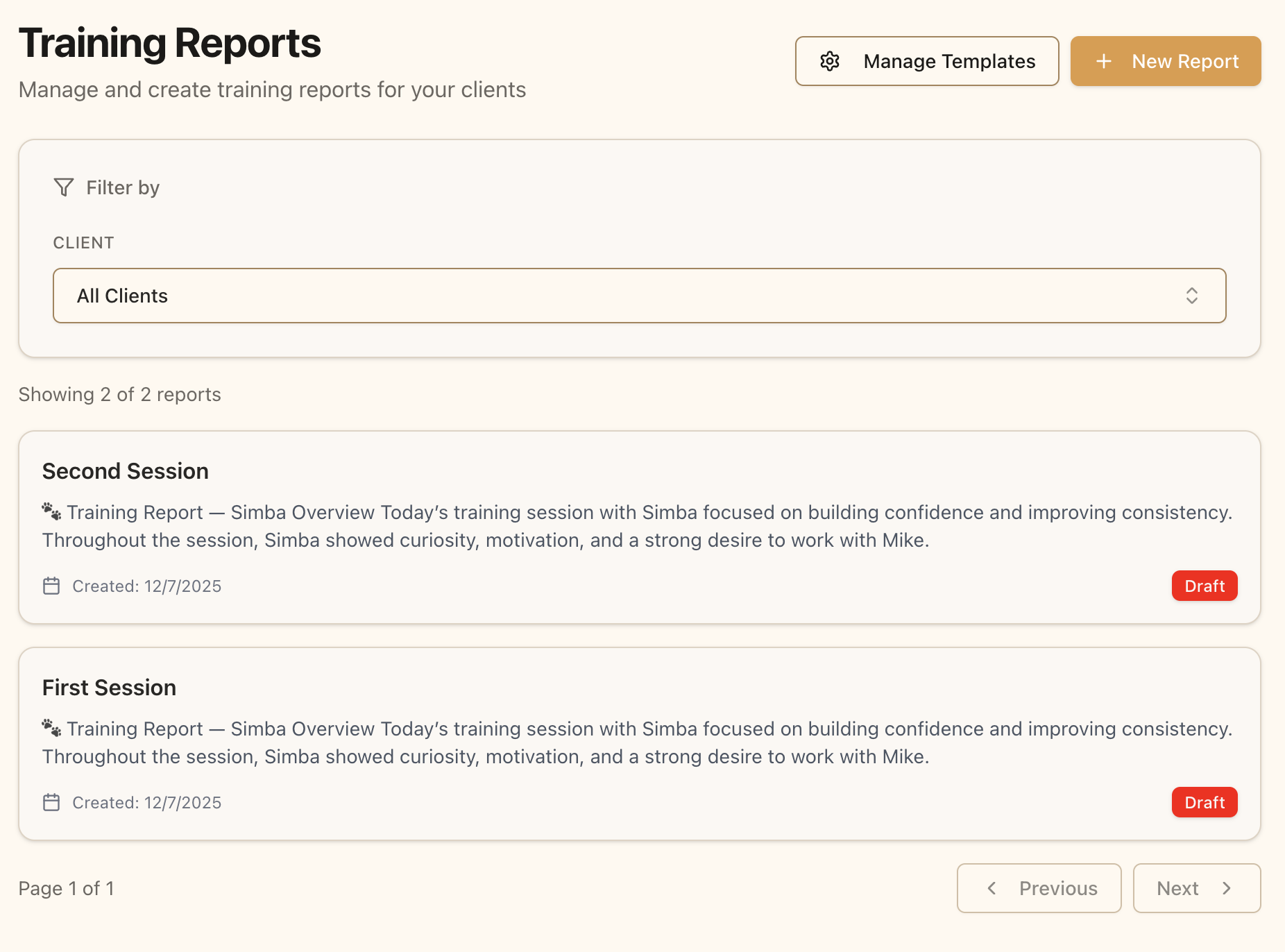This screenshot has width=1285, height=952.
Task: Select the filter funnel icon
Action: point(62,187)
